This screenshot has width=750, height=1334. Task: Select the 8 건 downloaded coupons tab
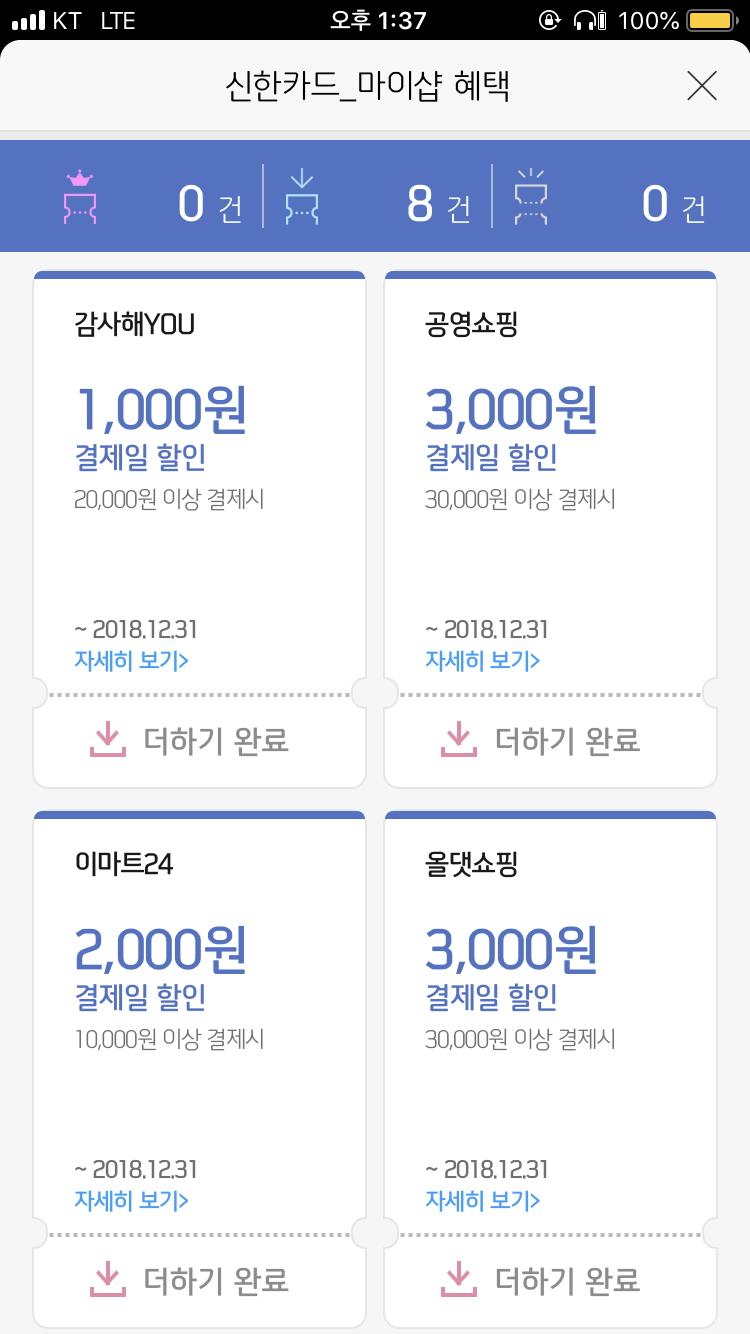pyautogui.click(x=438, y=205)
